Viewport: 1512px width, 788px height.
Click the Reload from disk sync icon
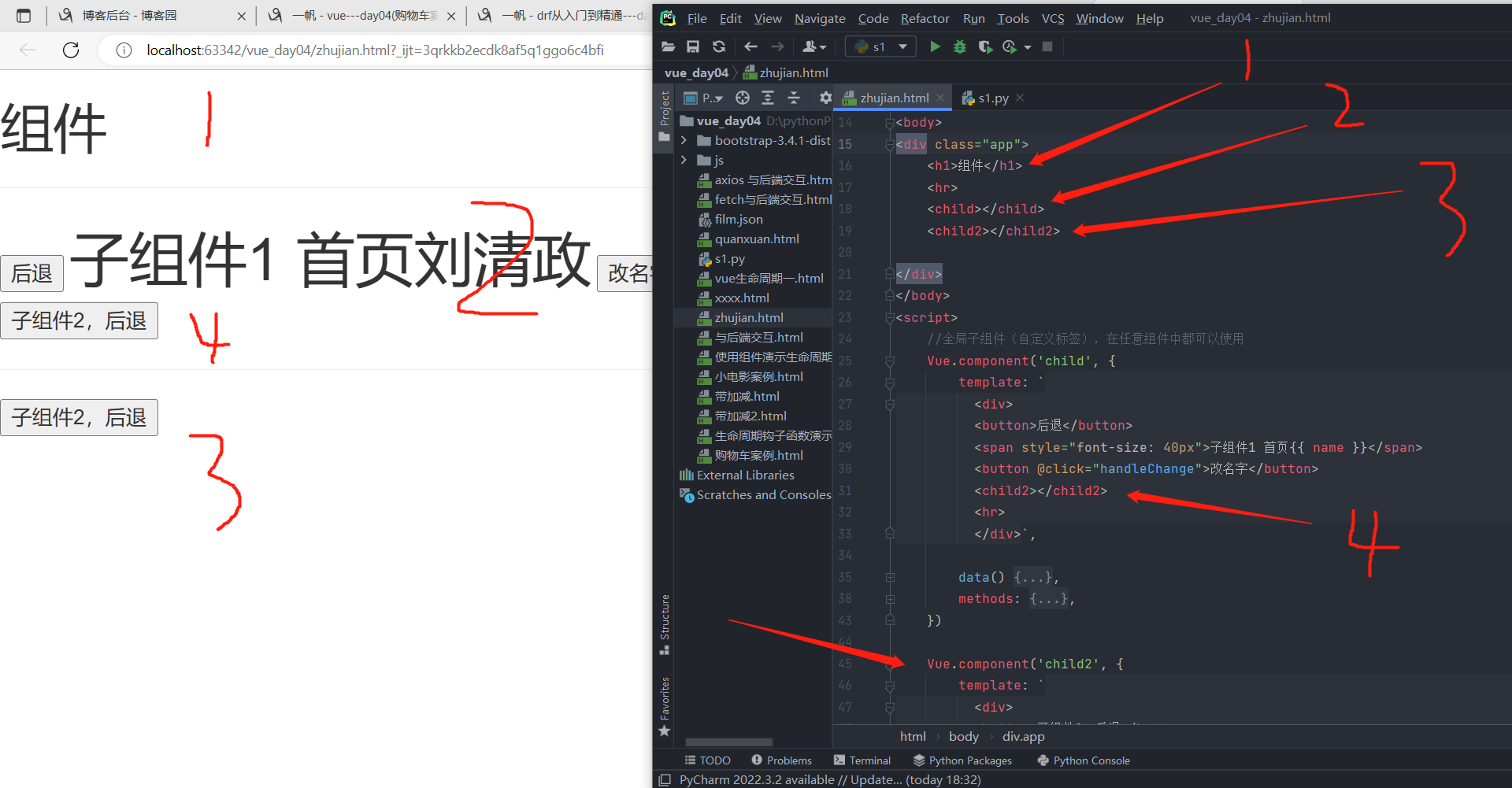[x=719, y=47]
